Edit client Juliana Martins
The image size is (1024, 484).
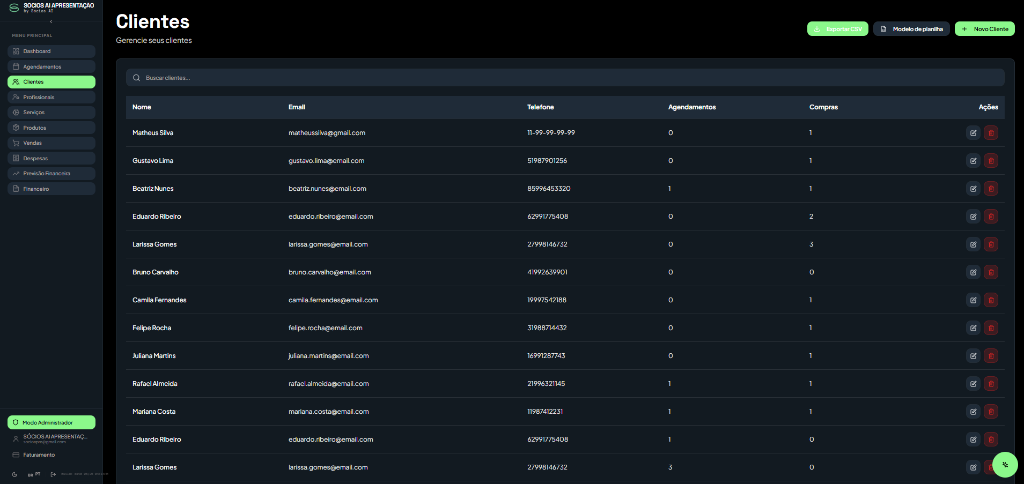973,356
